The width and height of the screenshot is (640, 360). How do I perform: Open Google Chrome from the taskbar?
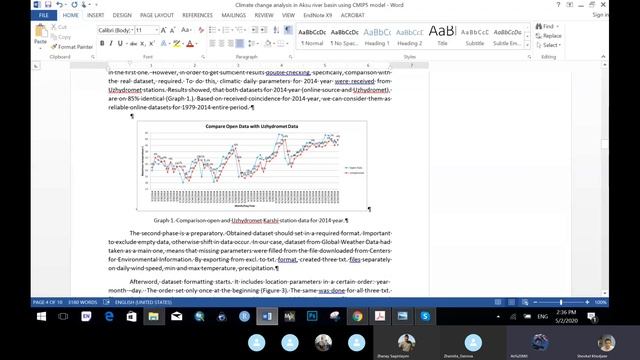(x=357, y=316)
